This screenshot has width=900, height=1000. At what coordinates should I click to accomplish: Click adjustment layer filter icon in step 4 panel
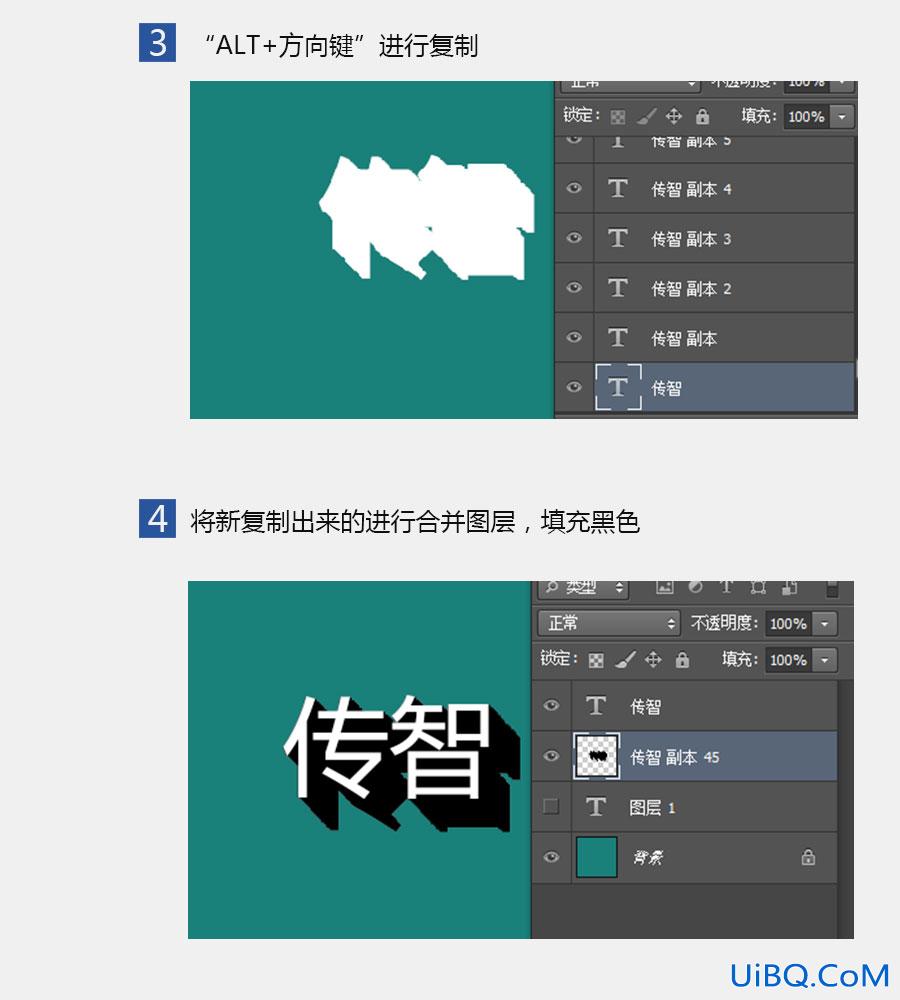[695, 587]
